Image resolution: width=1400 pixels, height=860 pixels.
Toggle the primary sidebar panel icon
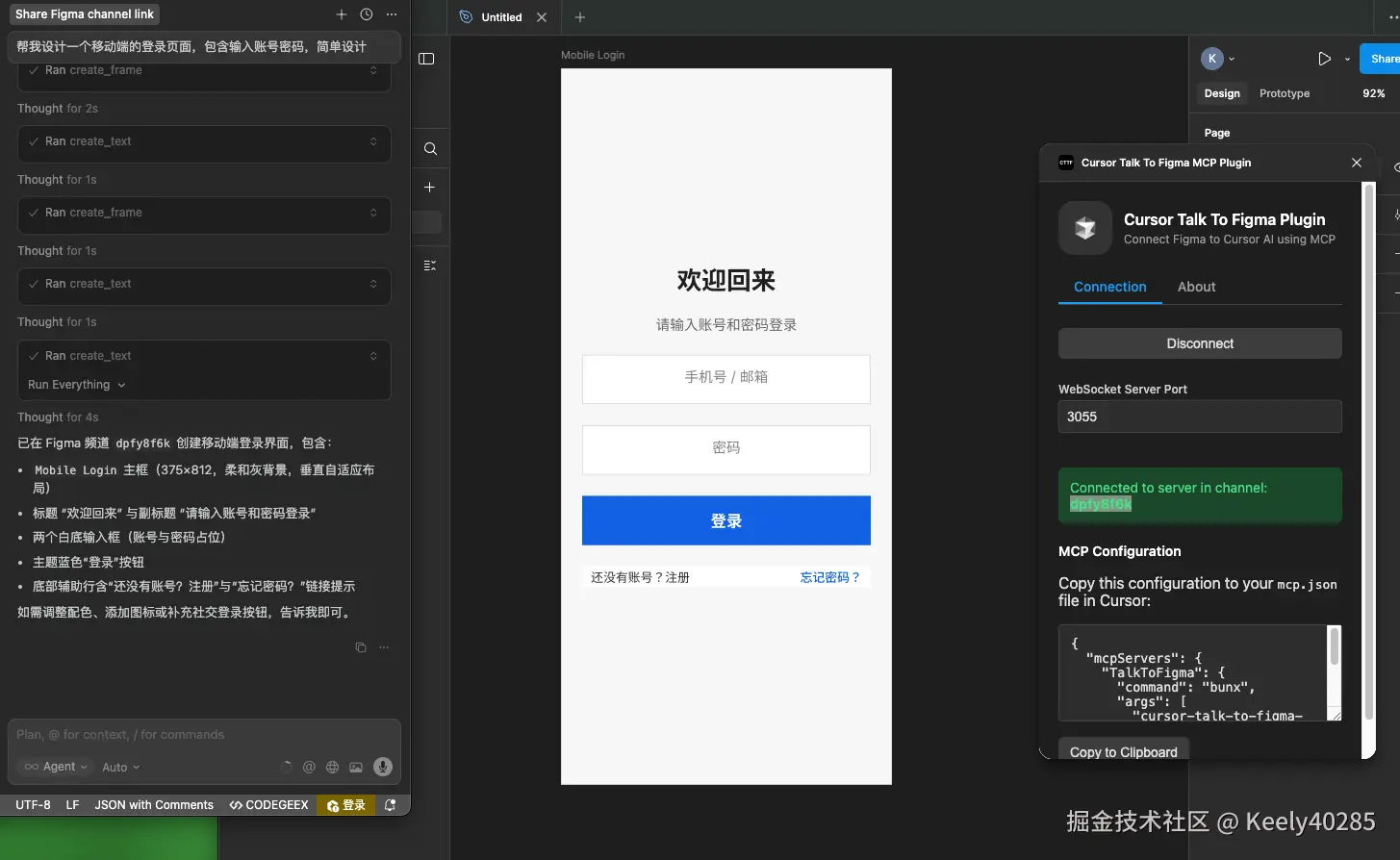click(426, 58)
